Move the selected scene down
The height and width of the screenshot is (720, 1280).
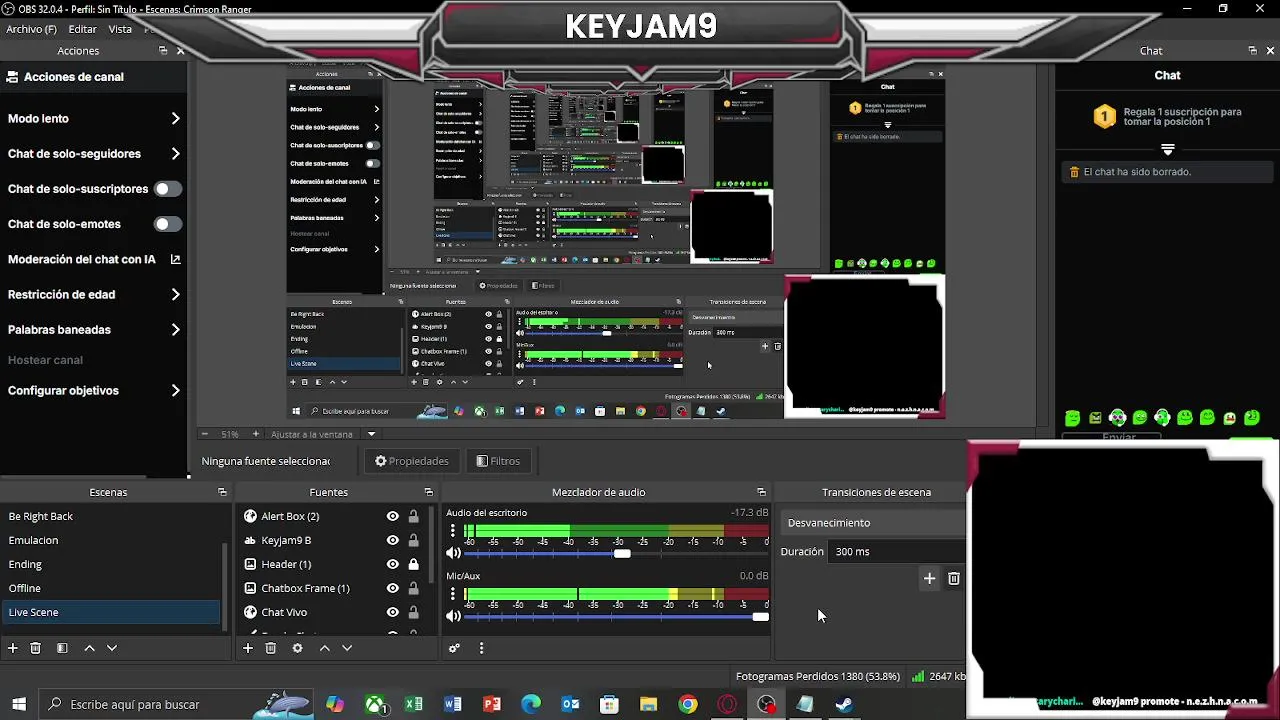(x=112, y=648)
